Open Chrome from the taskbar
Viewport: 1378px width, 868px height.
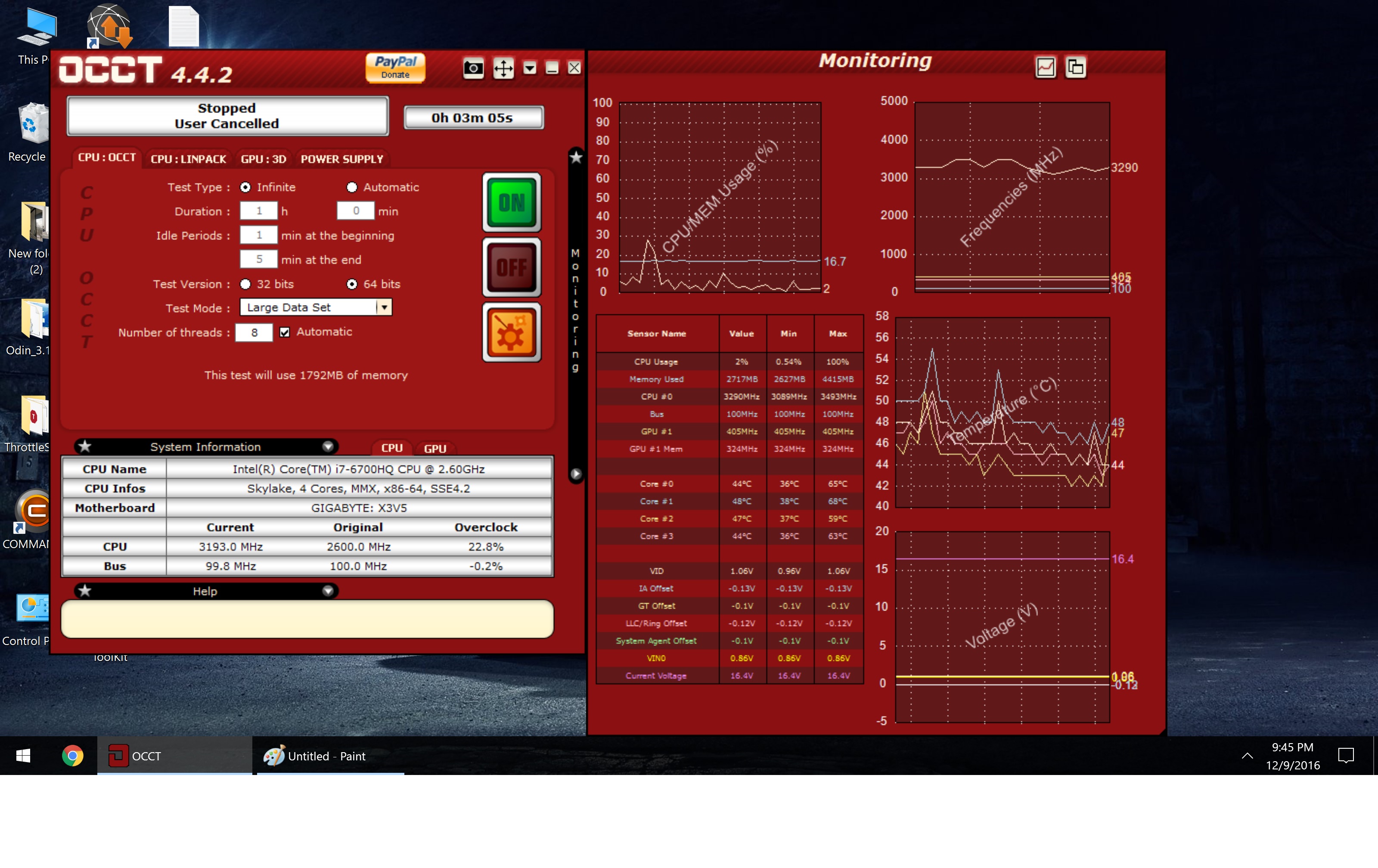pos(73,756)
